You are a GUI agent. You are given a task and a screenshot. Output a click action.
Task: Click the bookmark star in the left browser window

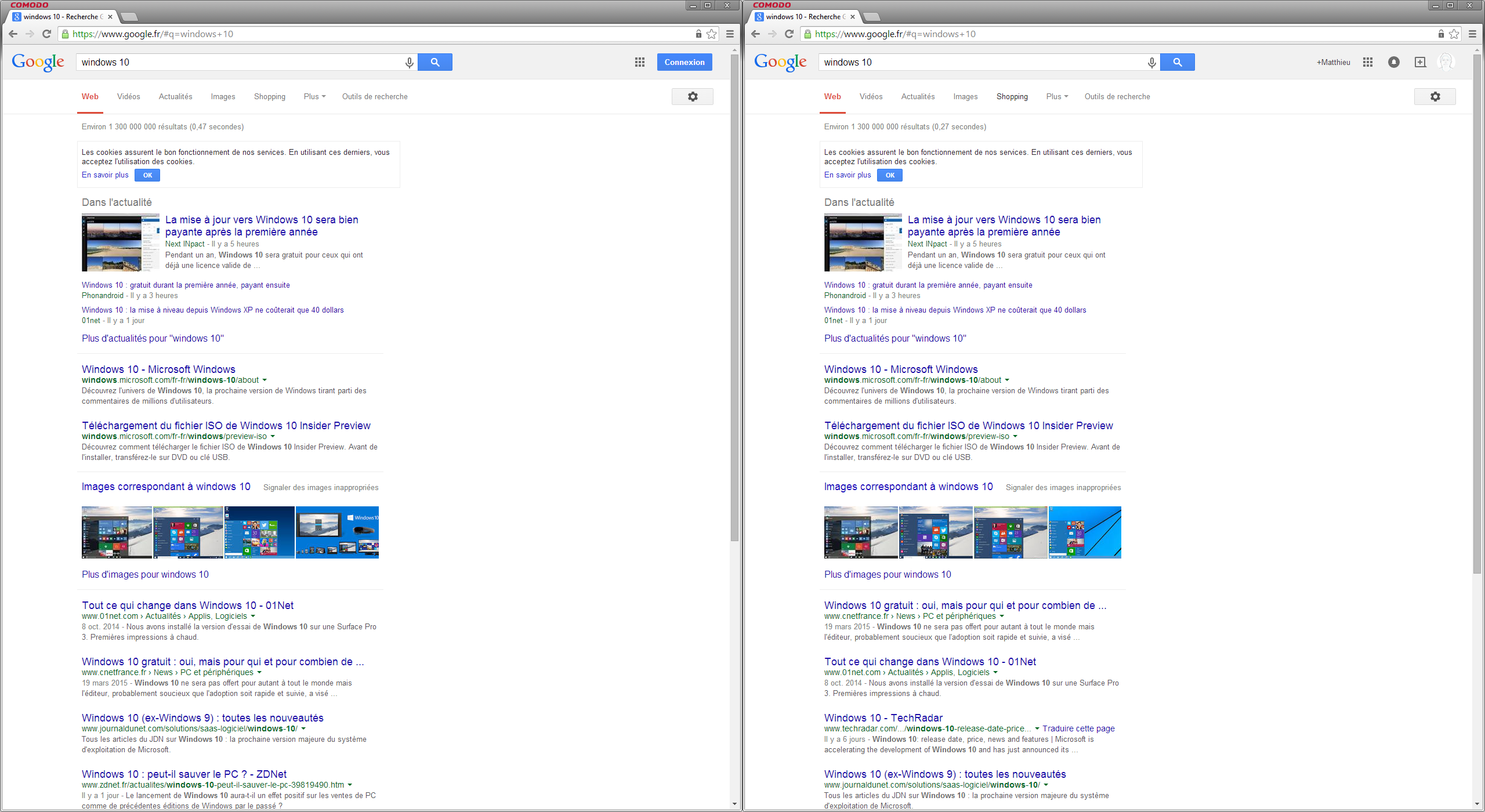coord(712,34)
